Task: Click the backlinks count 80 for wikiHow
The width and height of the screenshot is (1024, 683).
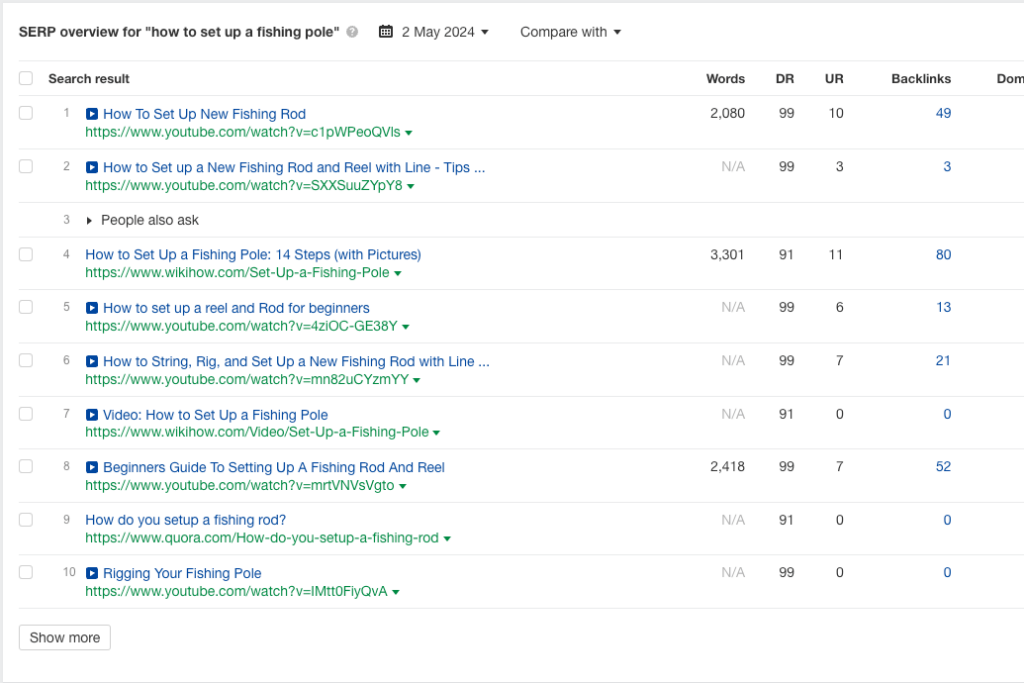Action: 943,255
